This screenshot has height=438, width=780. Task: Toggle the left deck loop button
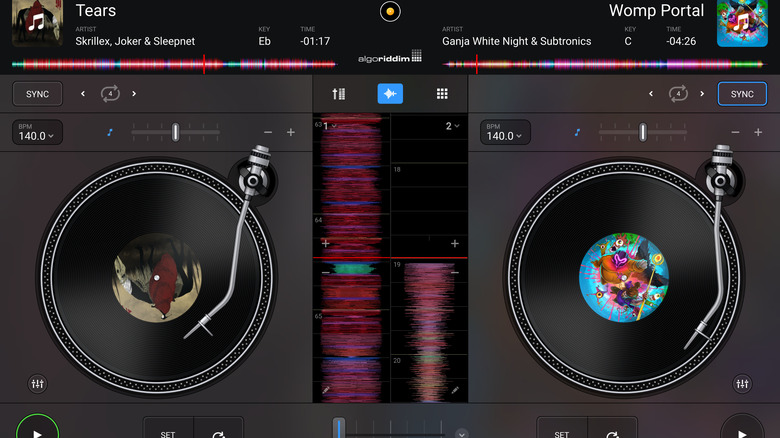[x=109, y=94]
